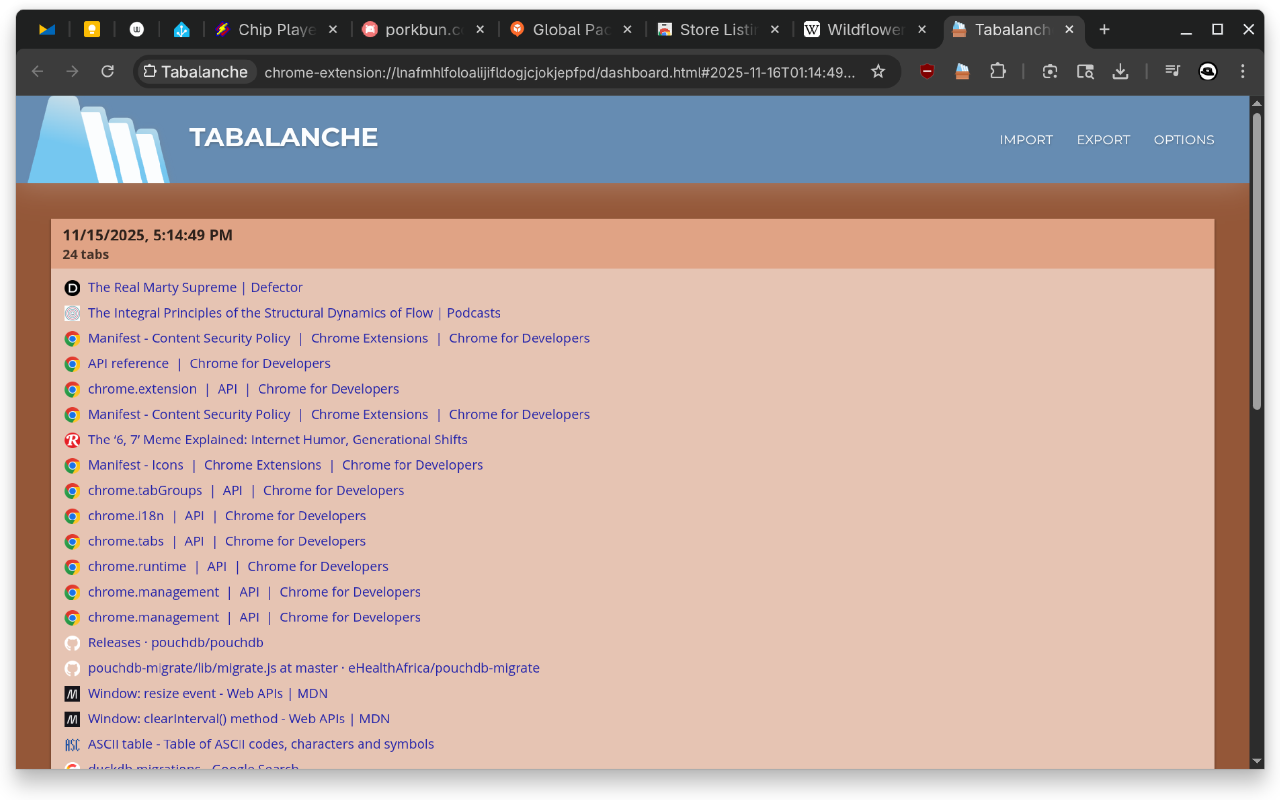Screen dimensions: 1280x800
Task: Open the Extensions puzzle-piece menu
Action: 997,71
